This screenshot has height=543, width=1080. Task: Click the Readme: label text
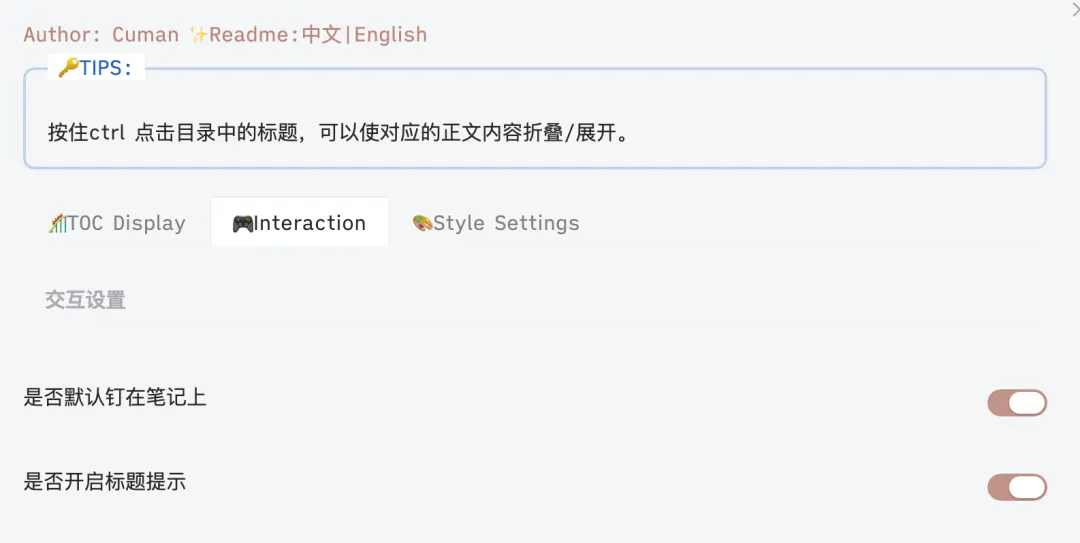tap(254, 35)
